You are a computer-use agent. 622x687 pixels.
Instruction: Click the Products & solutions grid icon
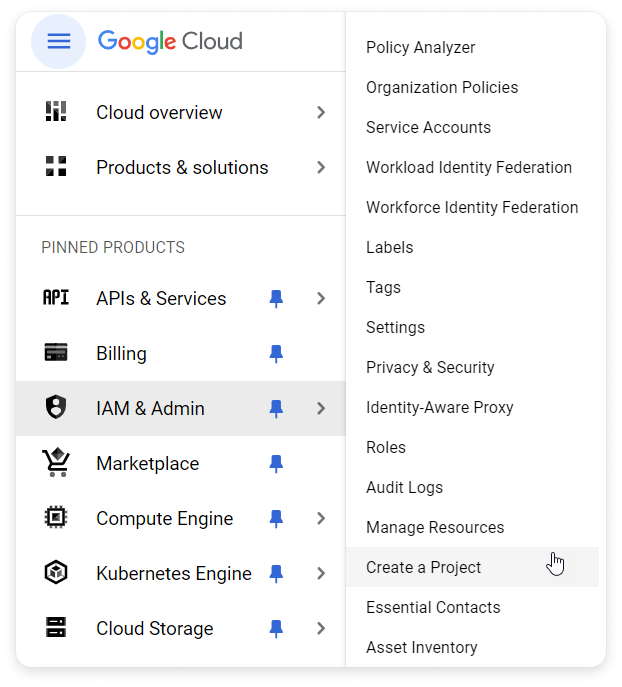coord(56,166)
